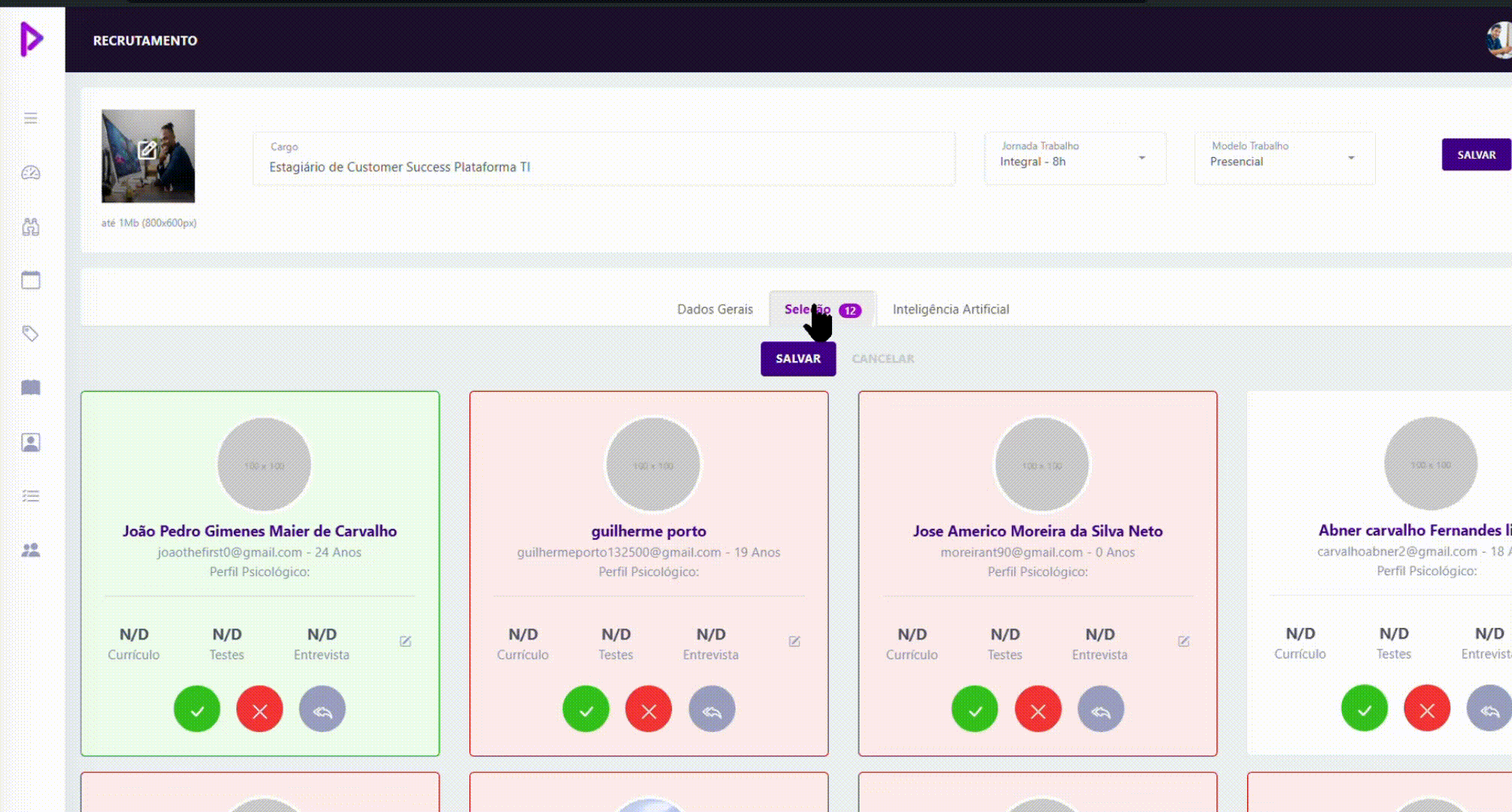
Task: Click the 12 badge on Seleção
Action: point(850,311)
